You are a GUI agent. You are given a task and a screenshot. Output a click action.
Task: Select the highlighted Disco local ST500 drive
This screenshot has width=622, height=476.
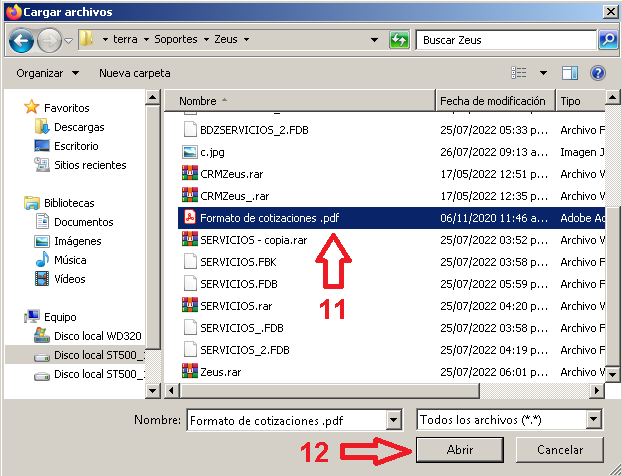75,355
